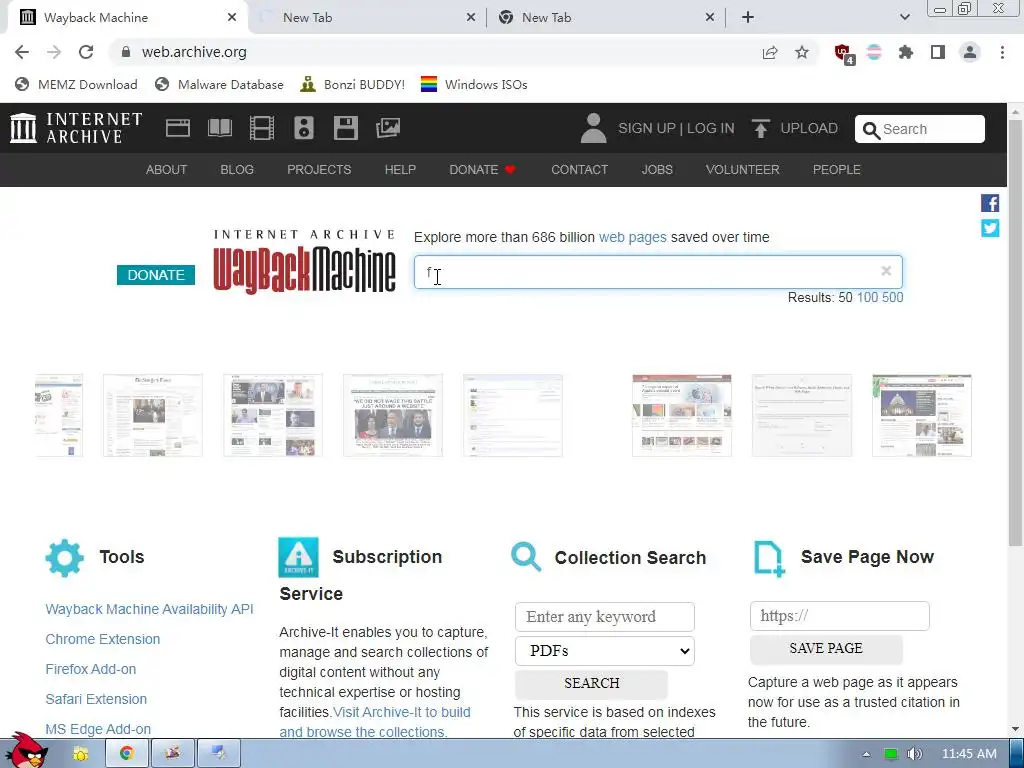Click the collection SEARCH button
This screenshot has height=768, width=1024.
coord(592,683)
